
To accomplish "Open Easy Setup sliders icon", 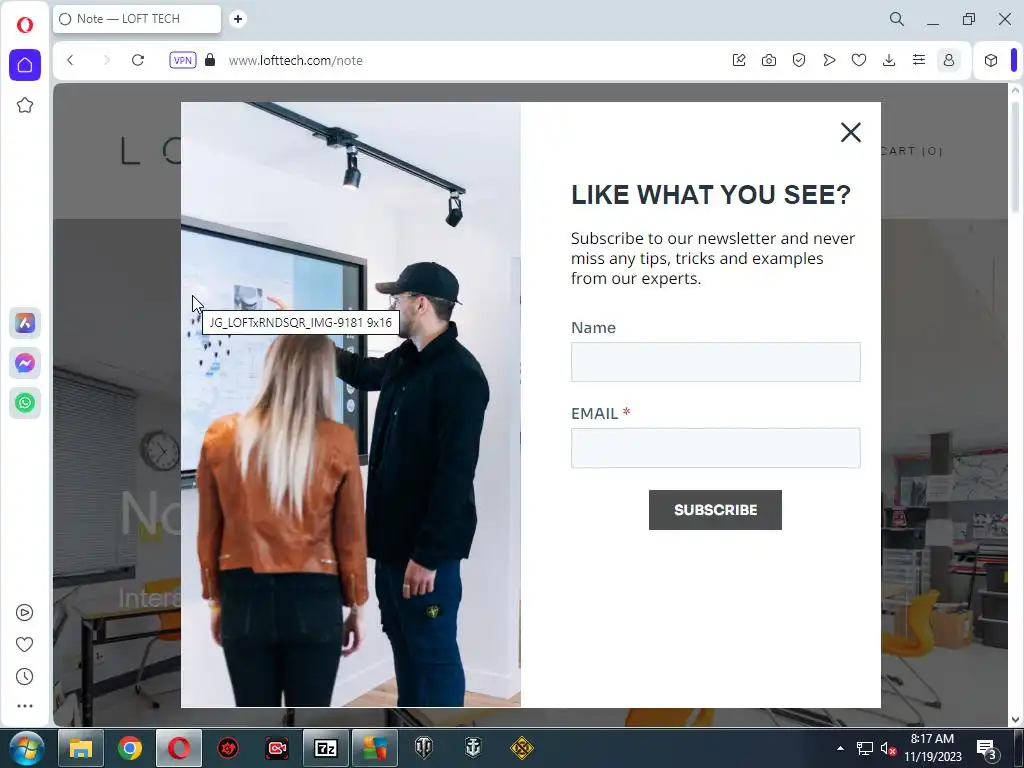I will [x=919, y=60].
